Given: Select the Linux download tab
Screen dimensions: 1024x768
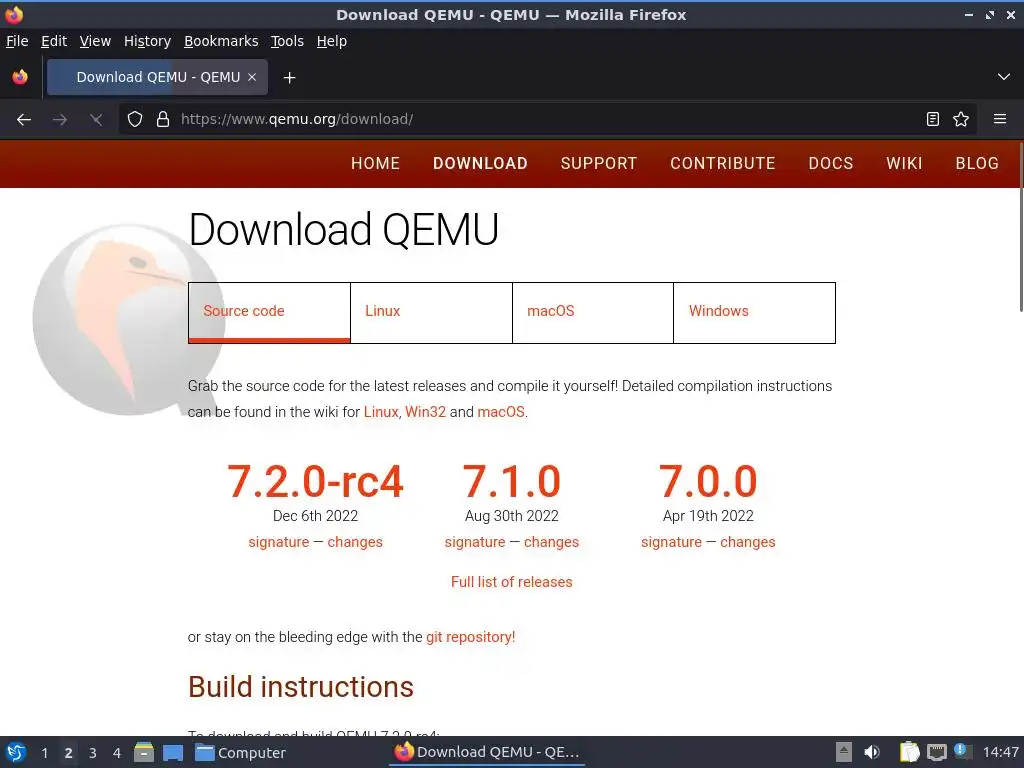Looking at the screenshot, I should click(432, 312).
